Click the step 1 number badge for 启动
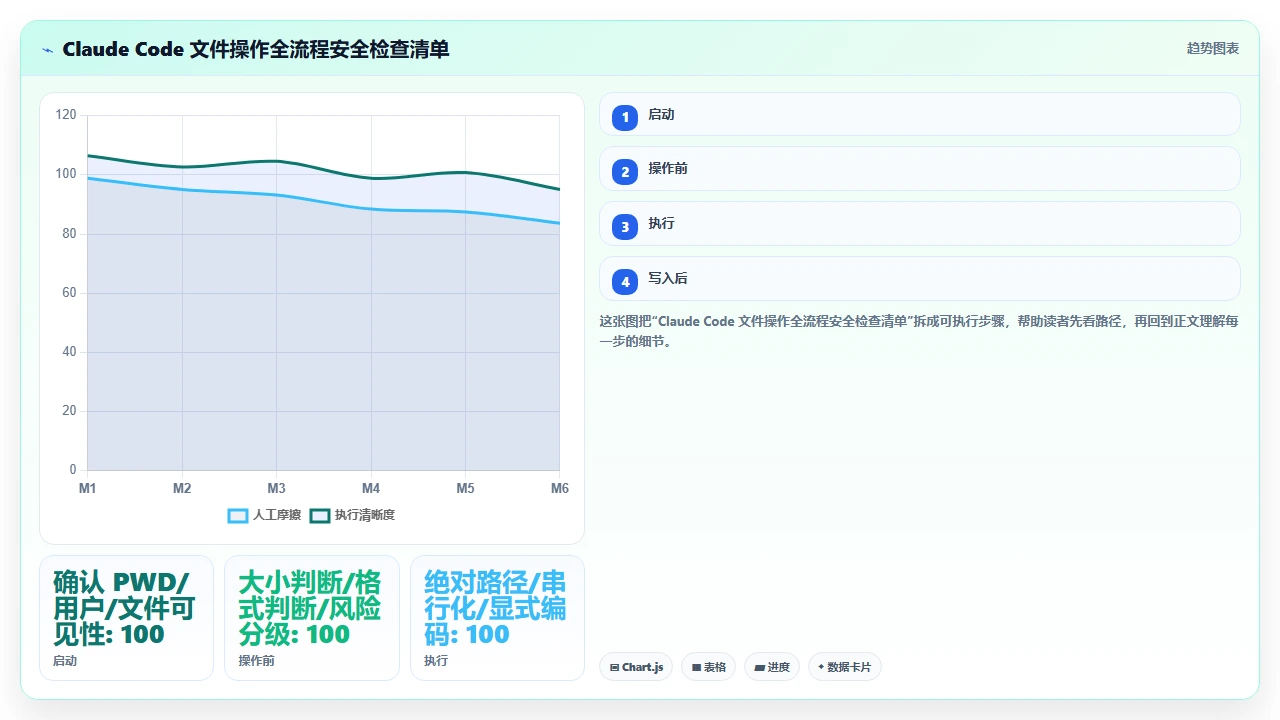Screen dimensions: 1280x720 625,118
